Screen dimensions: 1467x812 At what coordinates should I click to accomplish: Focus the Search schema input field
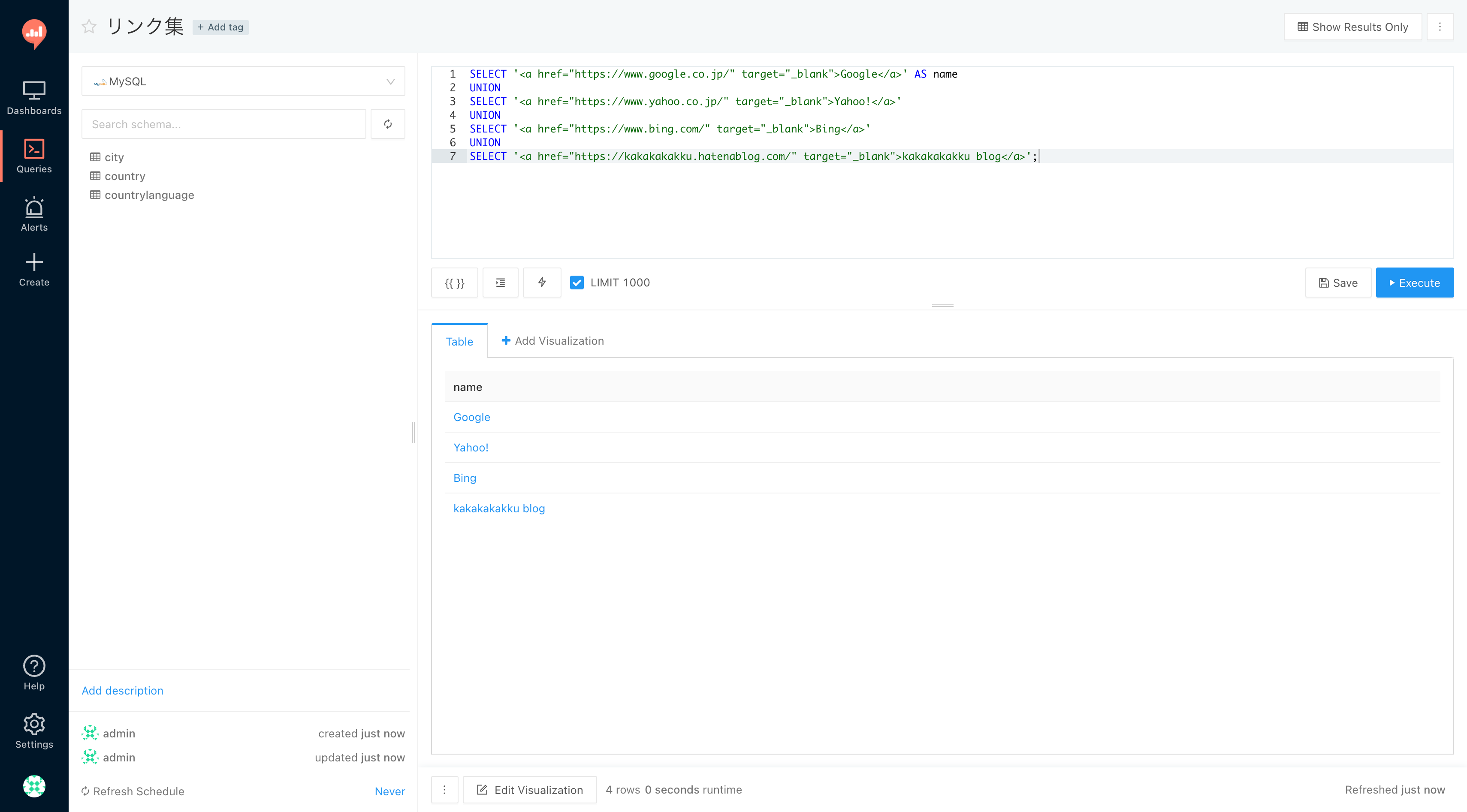(x=224, y=124)
